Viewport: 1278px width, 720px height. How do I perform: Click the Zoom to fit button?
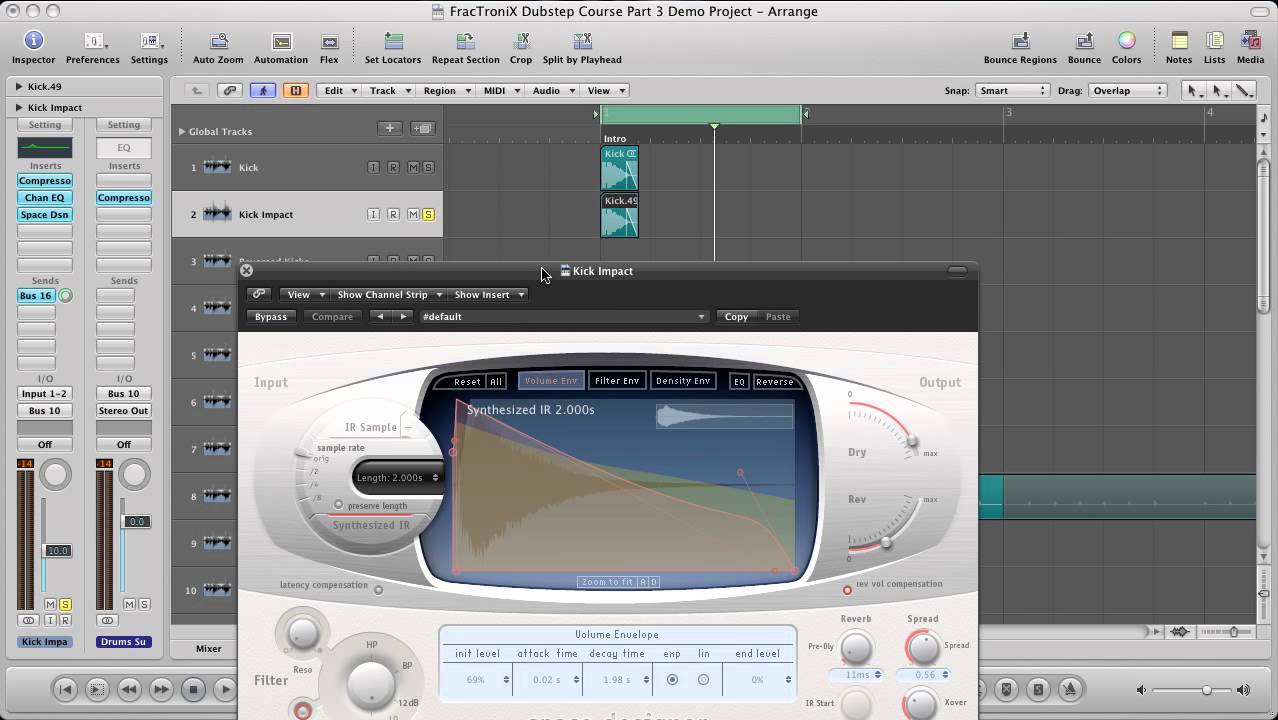pos(607,581)
